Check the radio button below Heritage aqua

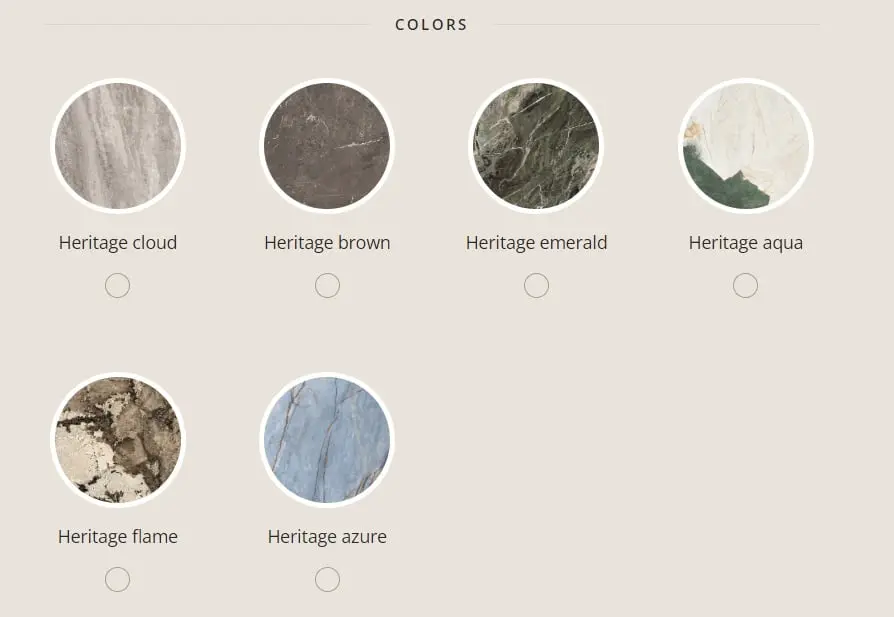click(x=745, y=286)
